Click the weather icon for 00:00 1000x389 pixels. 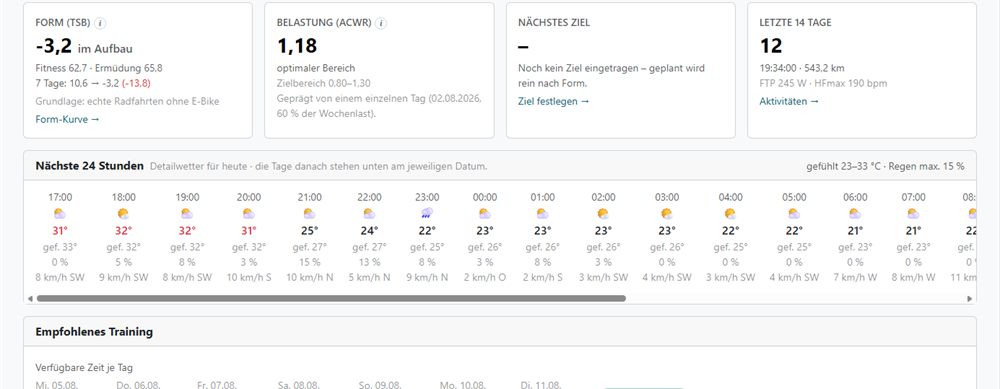[x=485, y=214]
